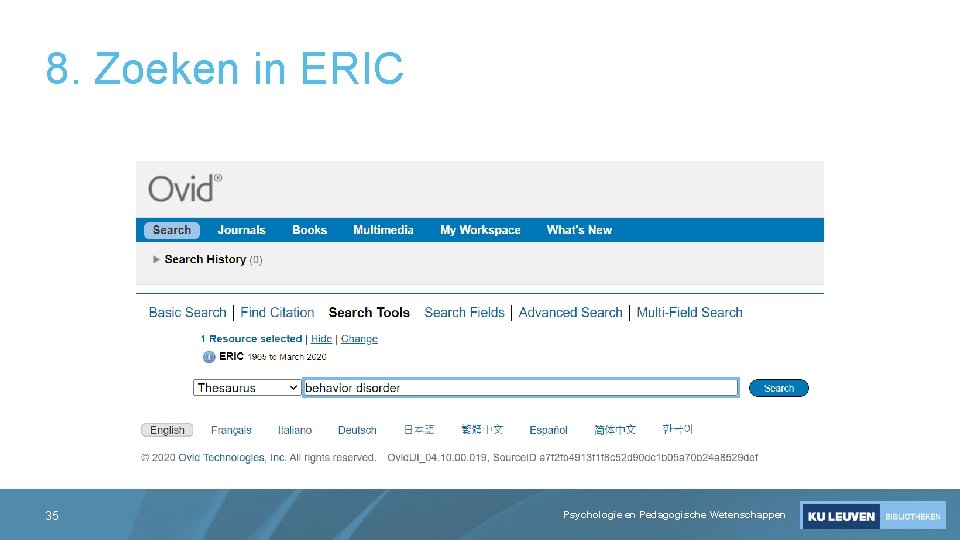The image size is (960, 540).
Task: Switch language to Español
Action: pyautogui.click(x=548, y=430)
